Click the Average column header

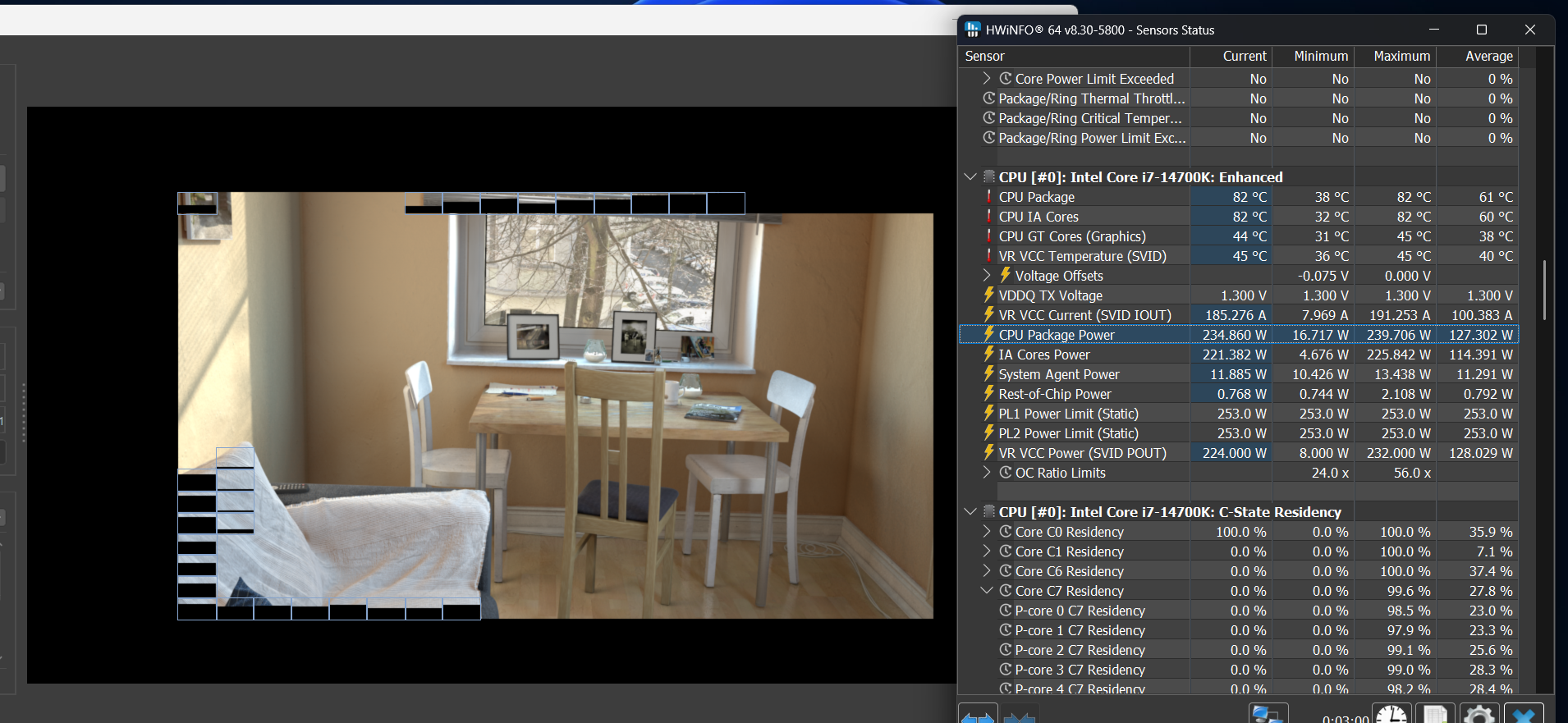pos(1478,56)
